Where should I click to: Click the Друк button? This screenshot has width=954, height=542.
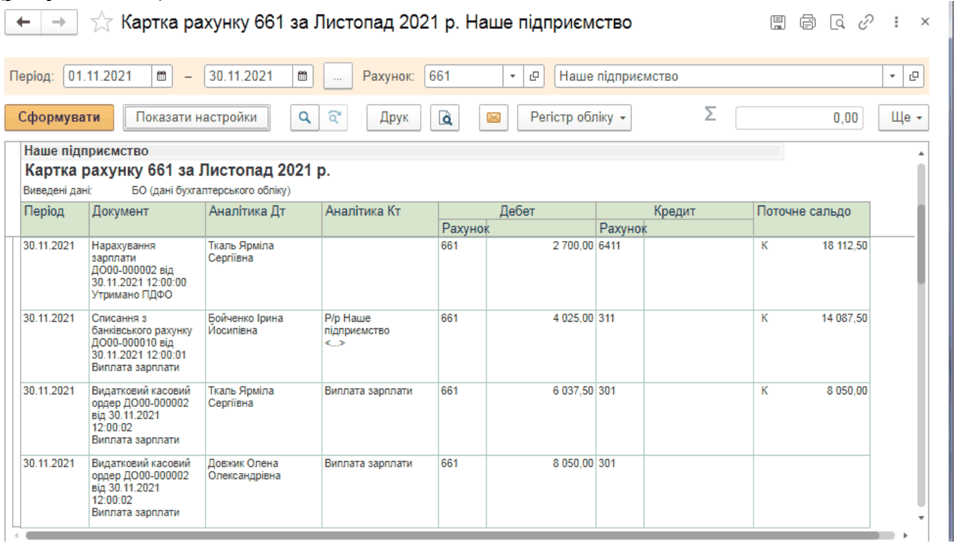tap(394, 117)
